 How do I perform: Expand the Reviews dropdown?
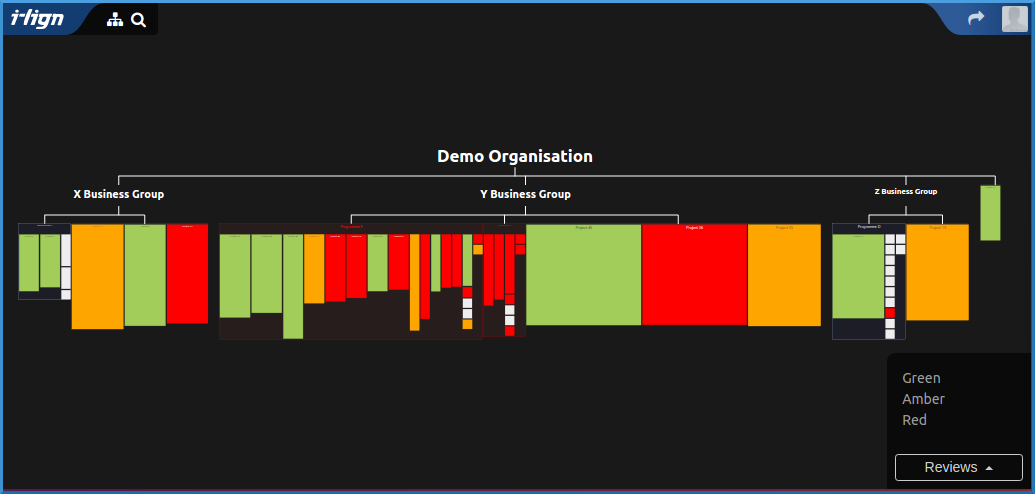pos(958,467)
